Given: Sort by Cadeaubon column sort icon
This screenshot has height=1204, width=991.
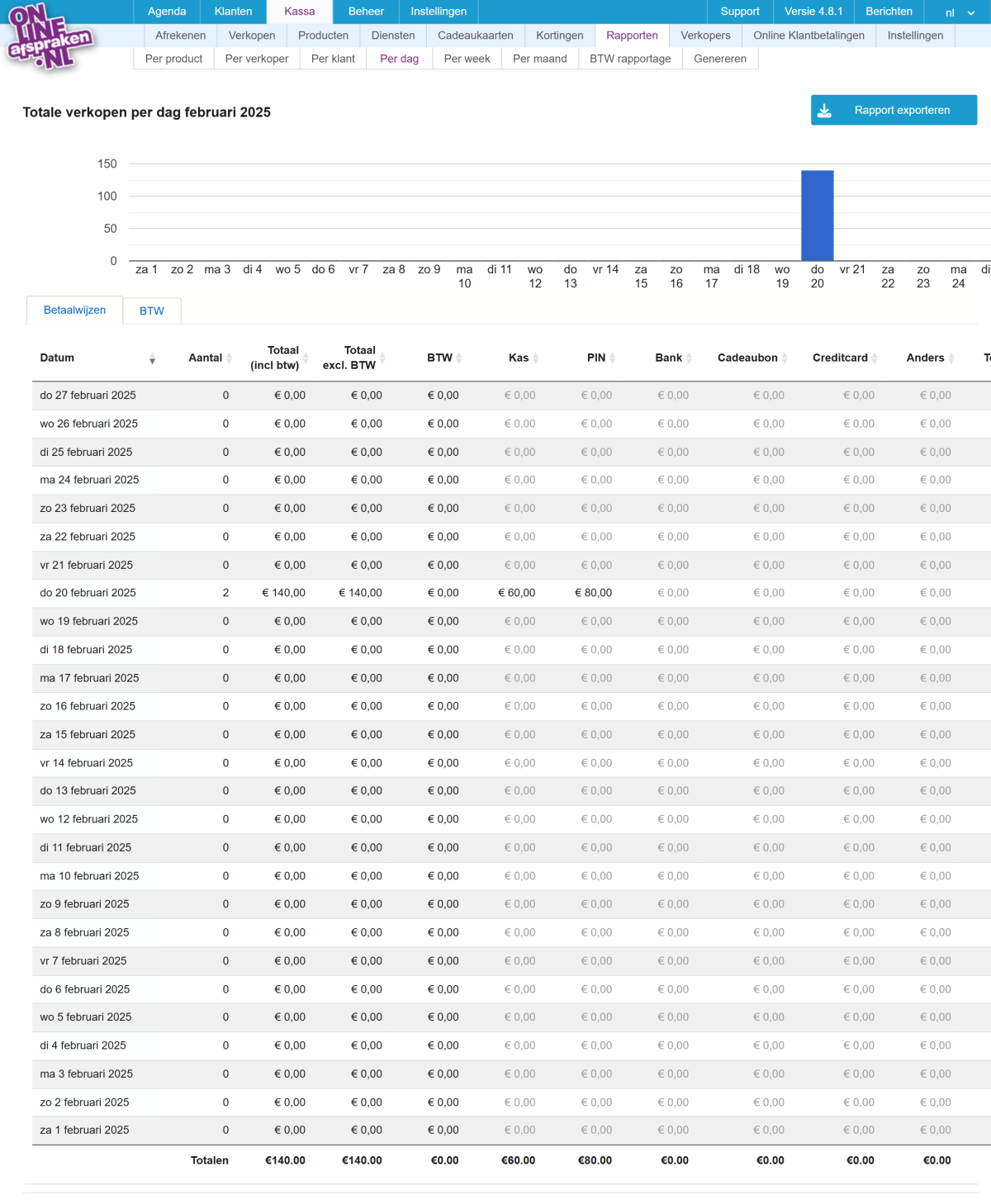Looking at the screenshot, I should tap(785, 358).
